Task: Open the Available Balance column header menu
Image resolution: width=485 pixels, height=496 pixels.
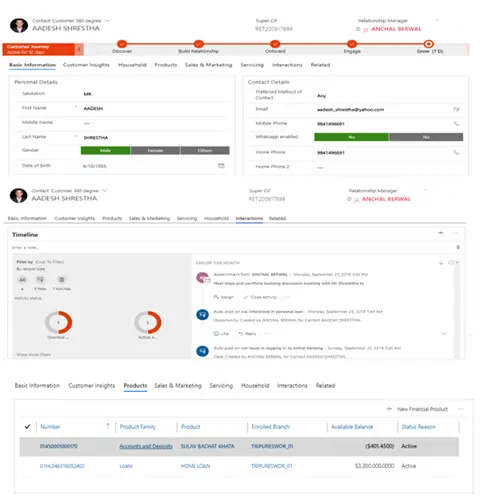Action: point(352,426)
